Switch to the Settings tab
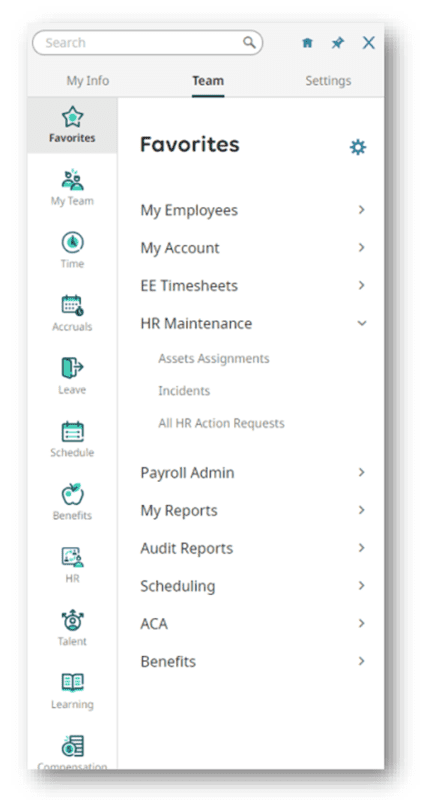The height and width of the screenshot is (800, 427). tap(328, 81)
